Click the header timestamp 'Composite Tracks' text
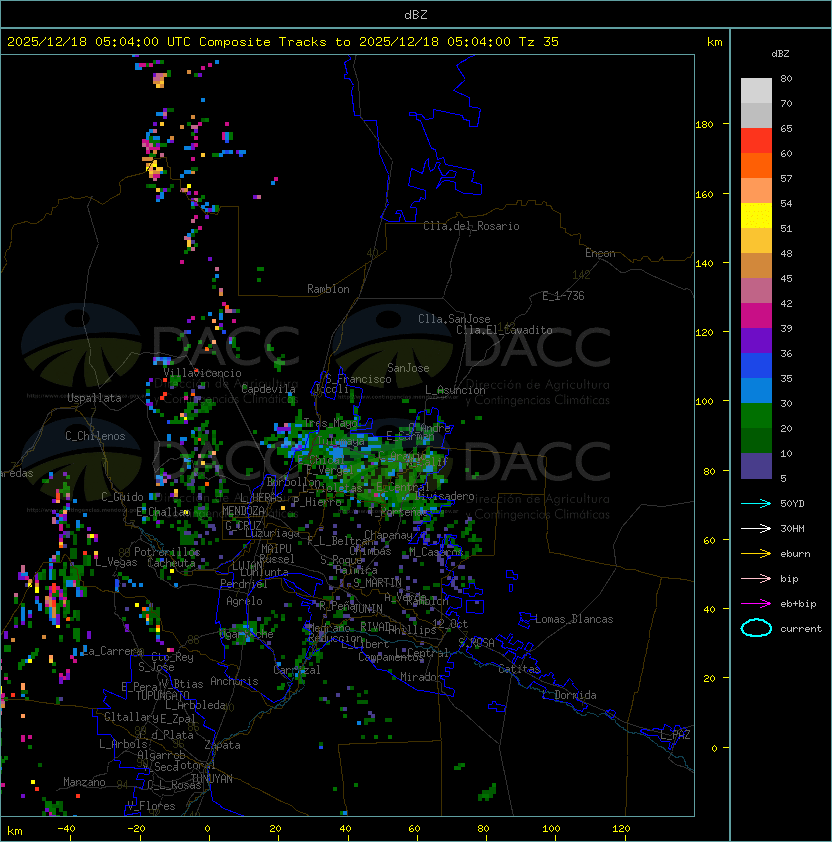Viewport: 832px width, 842px height. click(x=263, y=42)
